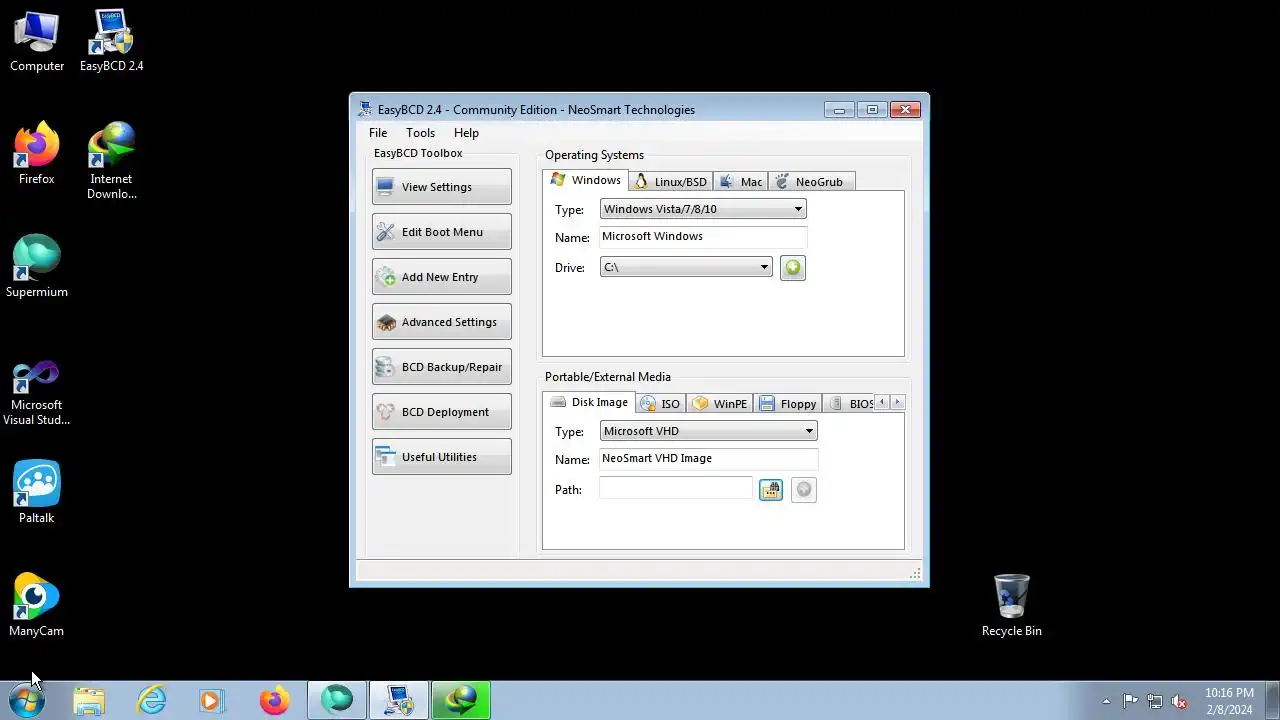The width and height of the screenshot is (1280, 720).
Task: Click the EasyBCD title bar icon
Action: click(x=365, y=110)
